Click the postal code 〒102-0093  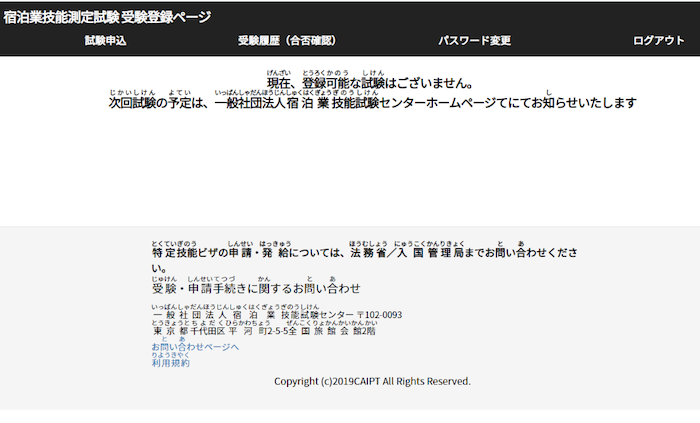pos(379,315)
